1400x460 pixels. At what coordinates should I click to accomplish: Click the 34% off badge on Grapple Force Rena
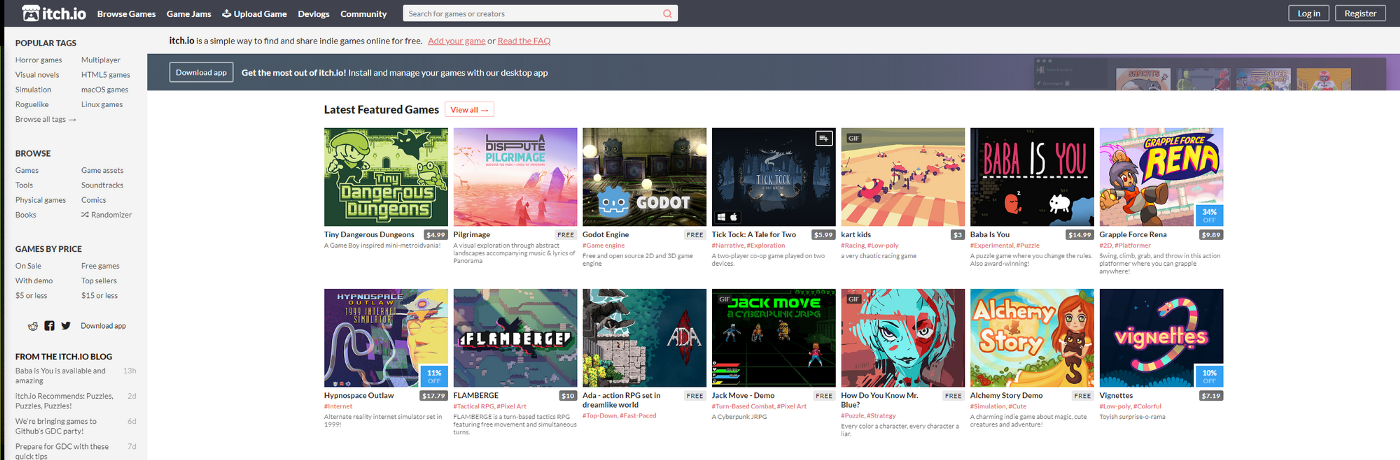1209,215
